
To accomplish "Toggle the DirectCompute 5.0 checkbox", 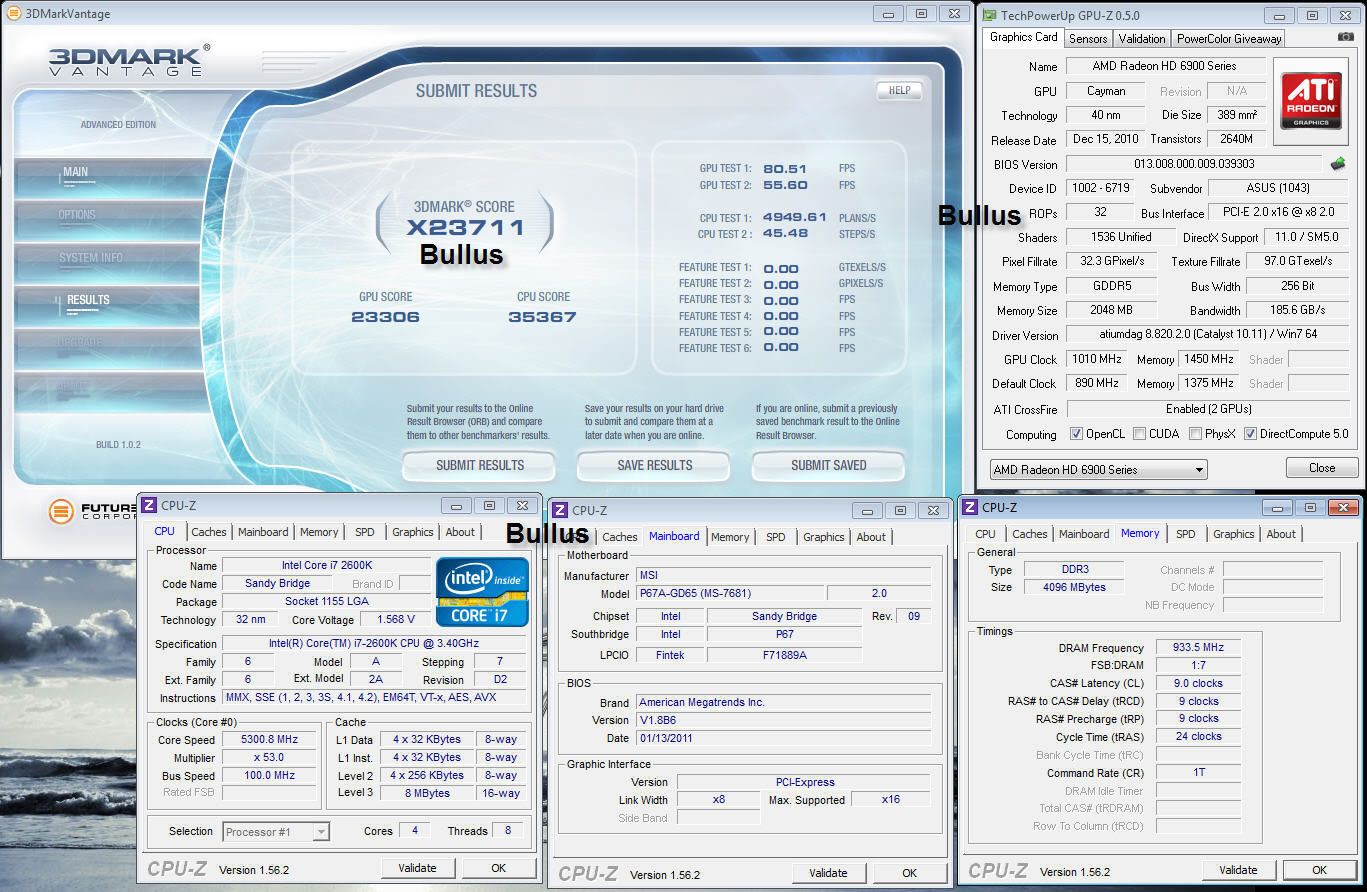I will 1250,434.
